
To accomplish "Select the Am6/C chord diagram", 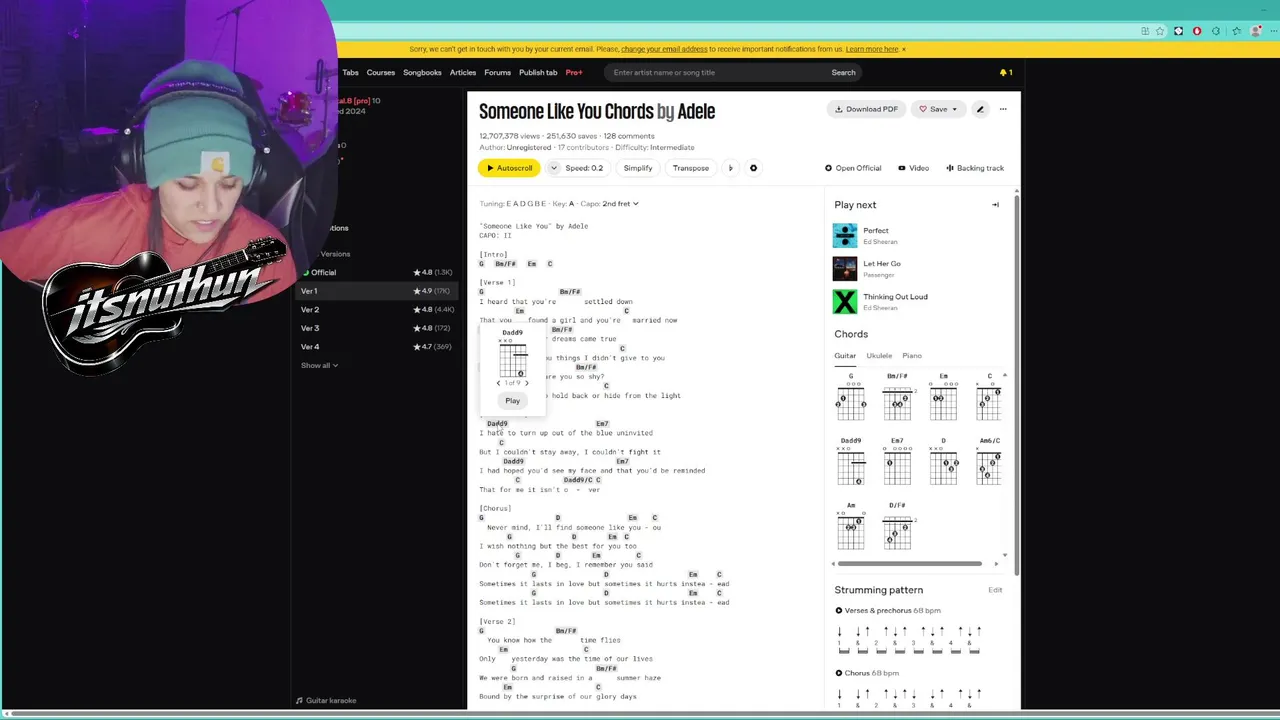I will click(x=989, y=462).
